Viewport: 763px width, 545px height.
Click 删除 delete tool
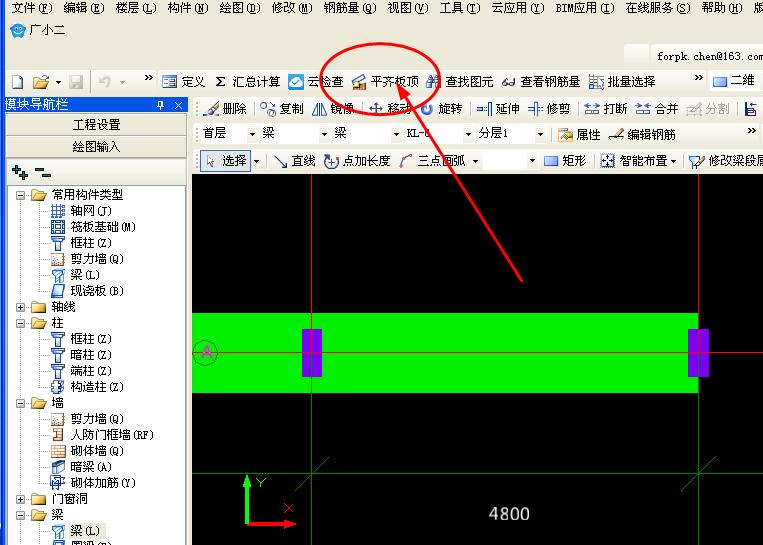click(224, 109)
